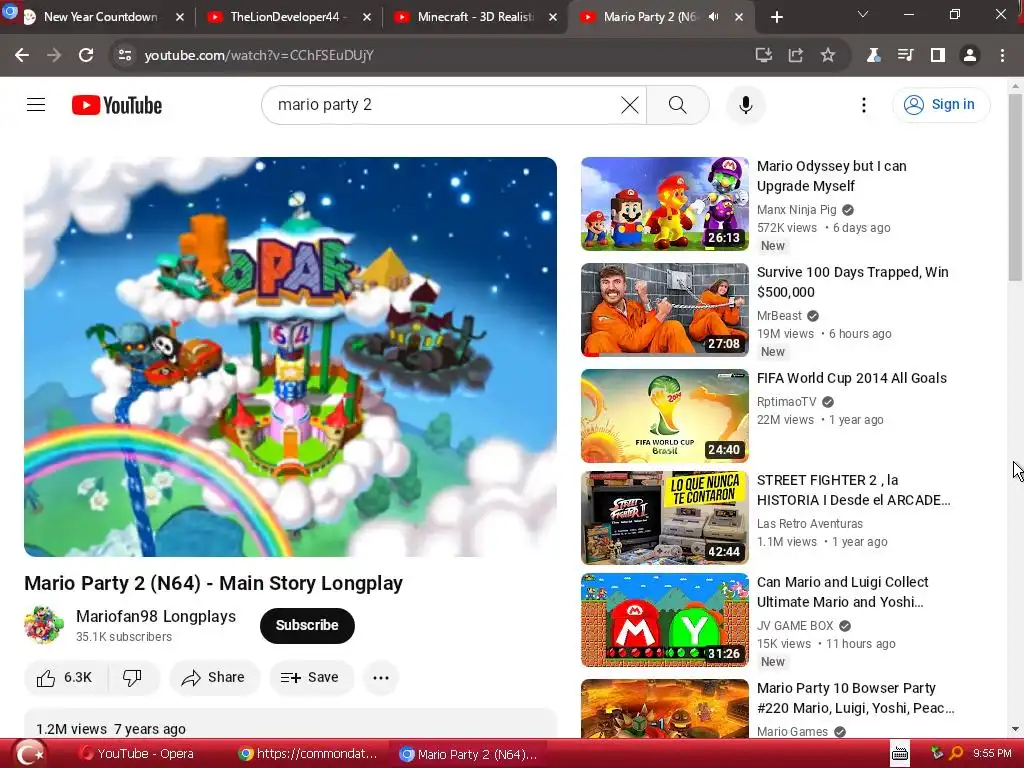
Task: Open Can Mario and Luigi Collect video title
Action: [x=842, y=592]
